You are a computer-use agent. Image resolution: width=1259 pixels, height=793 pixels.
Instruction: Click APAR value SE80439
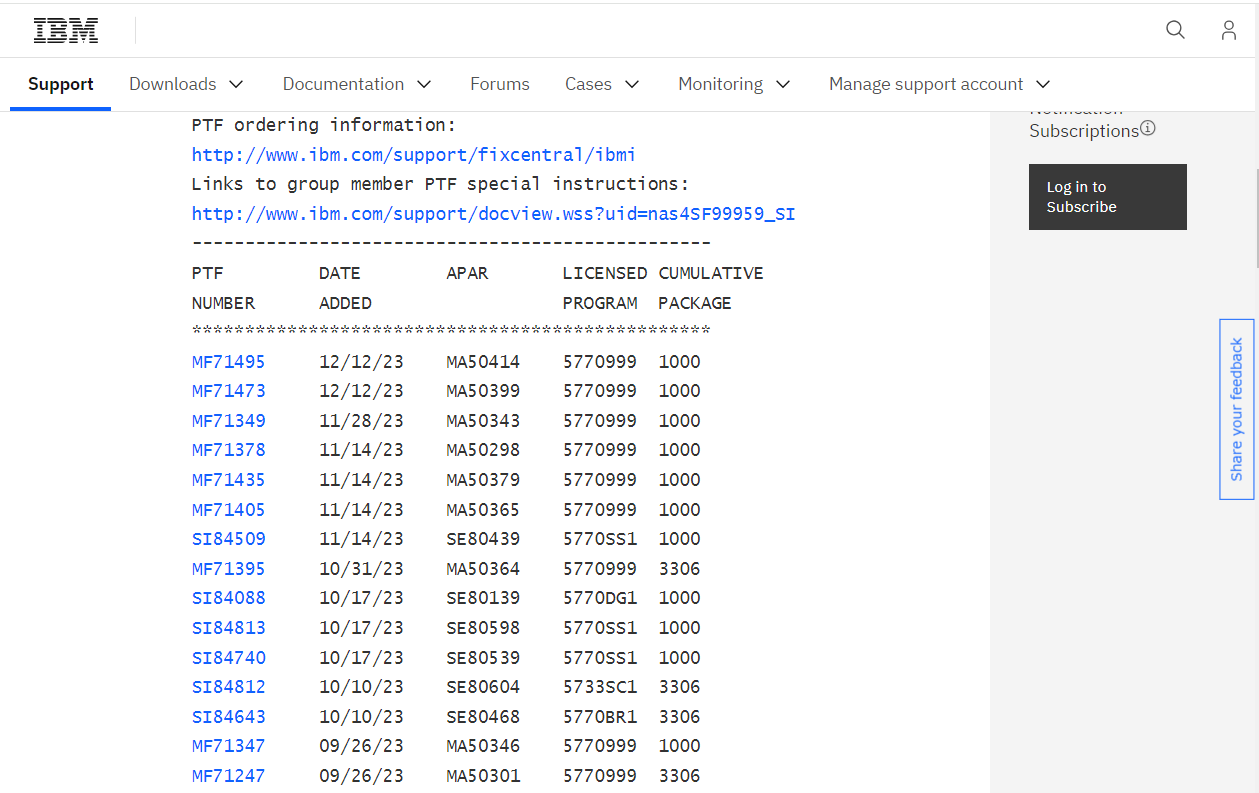click(x=483, y=539)
